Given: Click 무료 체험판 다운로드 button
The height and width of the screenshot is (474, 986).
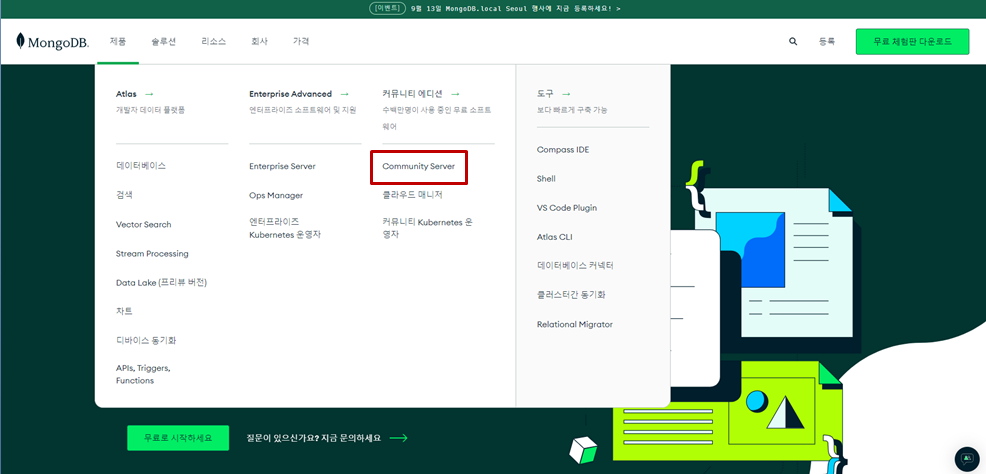Looking at the screenshot, I should click(912, 41).
